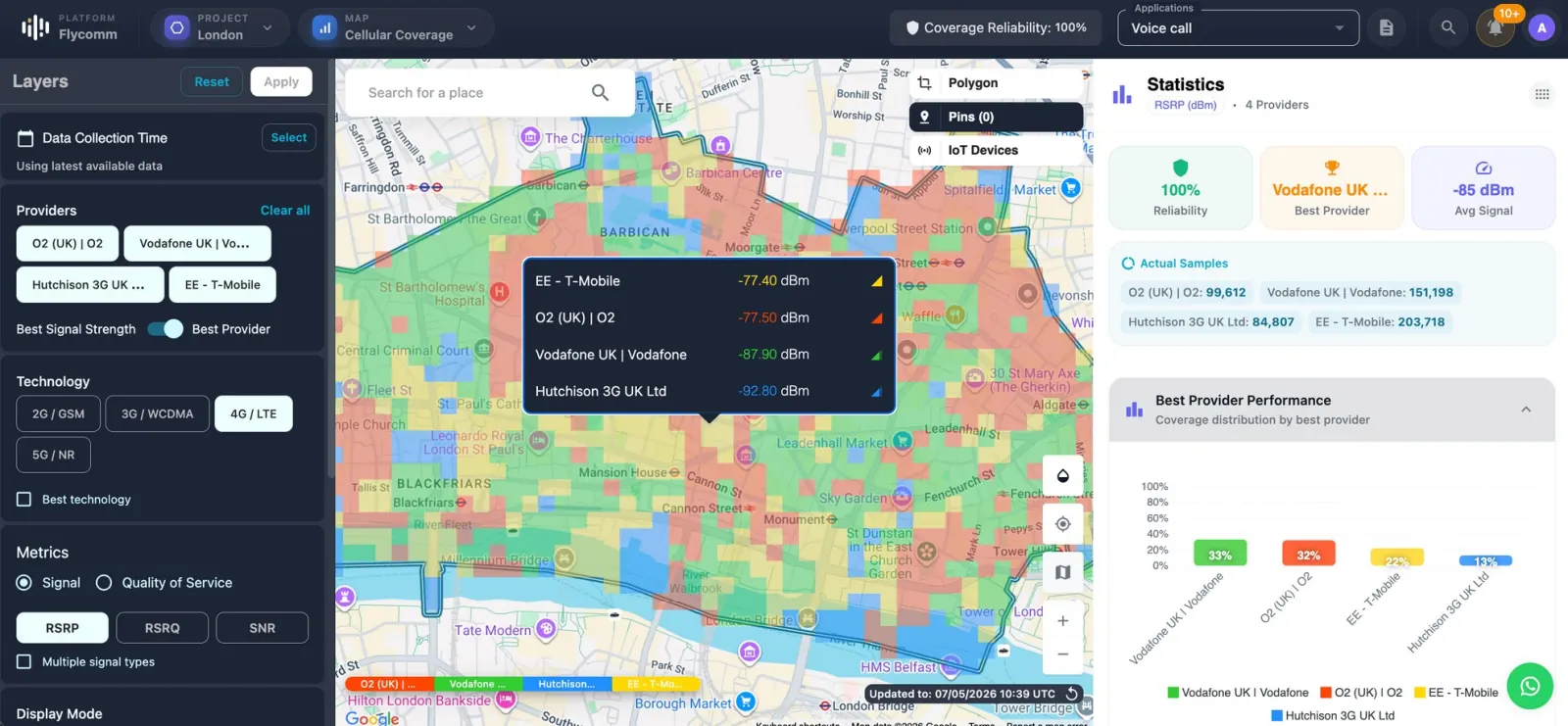Click the Coverage Reliability: 100% indicator
Image resolution: width=1568 pixels, height=726 pixels.
[x=996, y=28]
